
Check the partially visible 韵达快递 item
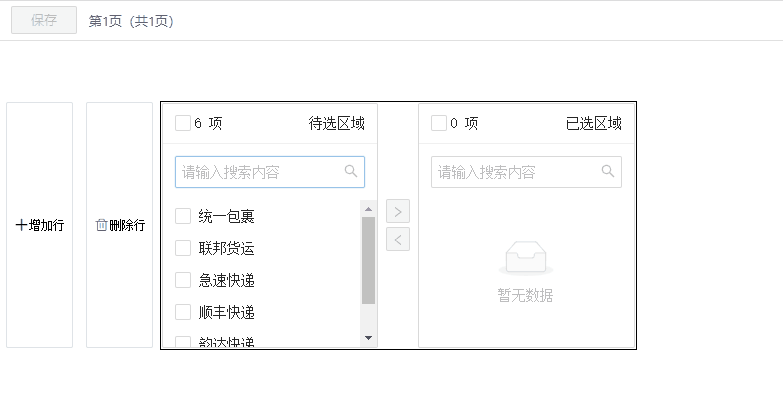(x=183, y=342)
